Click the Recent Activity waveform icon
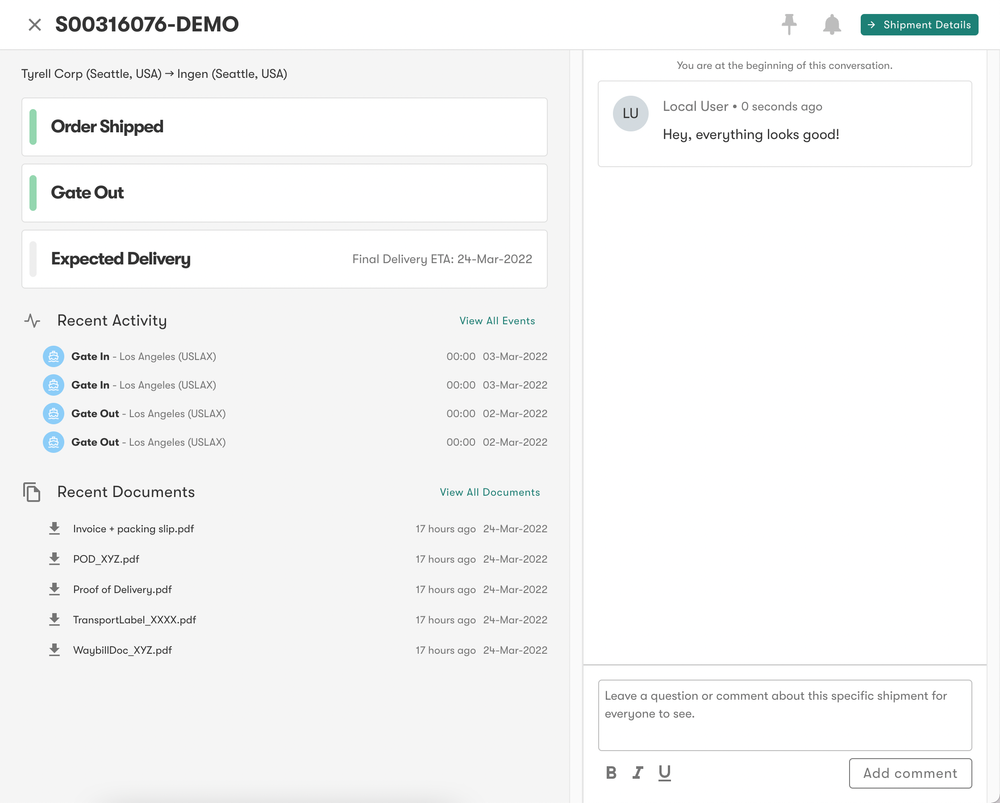Screen dimensions: 1000x803 (x=30, y=320)
